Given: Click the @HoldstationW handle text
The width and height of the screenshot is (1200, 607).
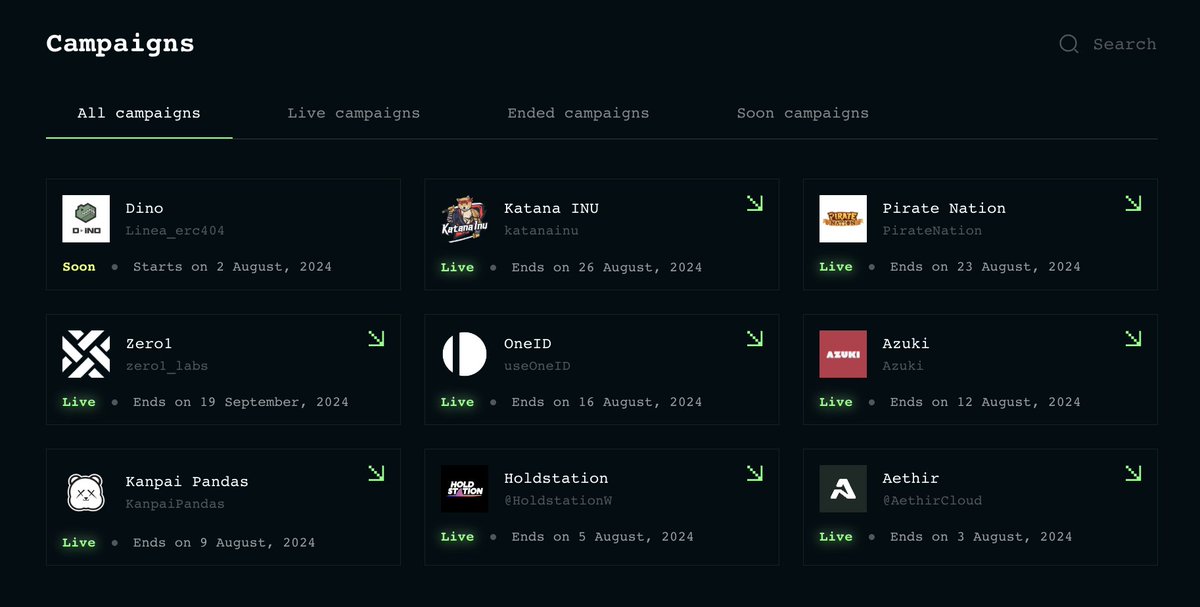Looking at the screenshot, I should 558,501.
